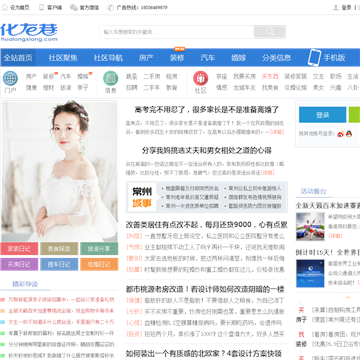Sign in with the Weibo icon
Viewport: 360px width, 360px height.
pyautogui.click(x=341, y=134)
